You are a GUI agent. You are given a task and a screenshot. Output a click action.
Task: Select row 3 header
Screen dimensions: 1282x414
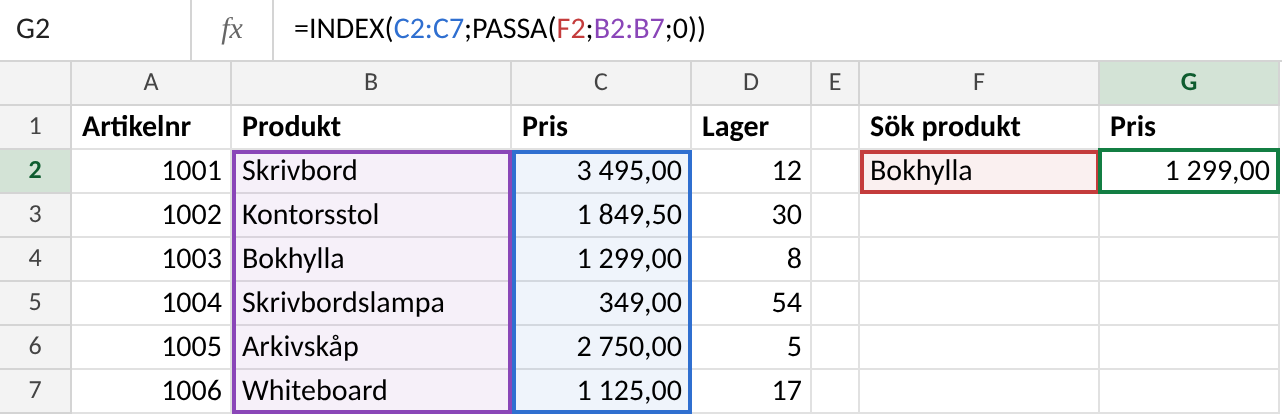pos(35,214)
